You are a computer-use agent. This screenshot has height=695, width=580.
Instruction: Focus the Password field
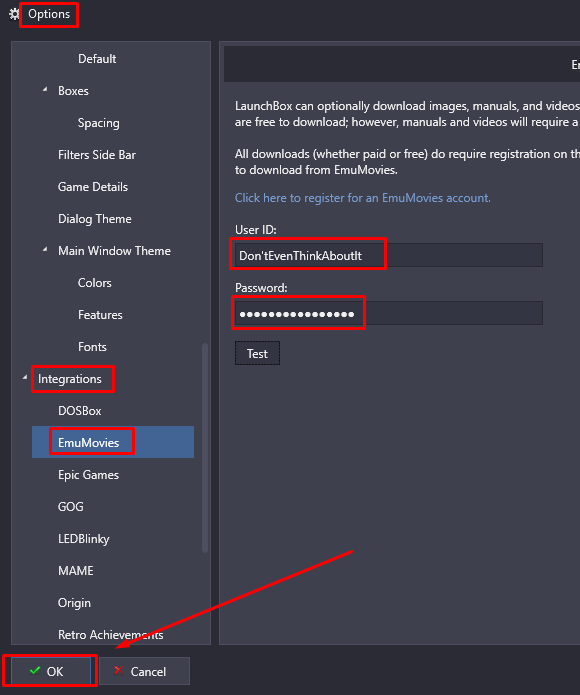click(x=389, y=313)
